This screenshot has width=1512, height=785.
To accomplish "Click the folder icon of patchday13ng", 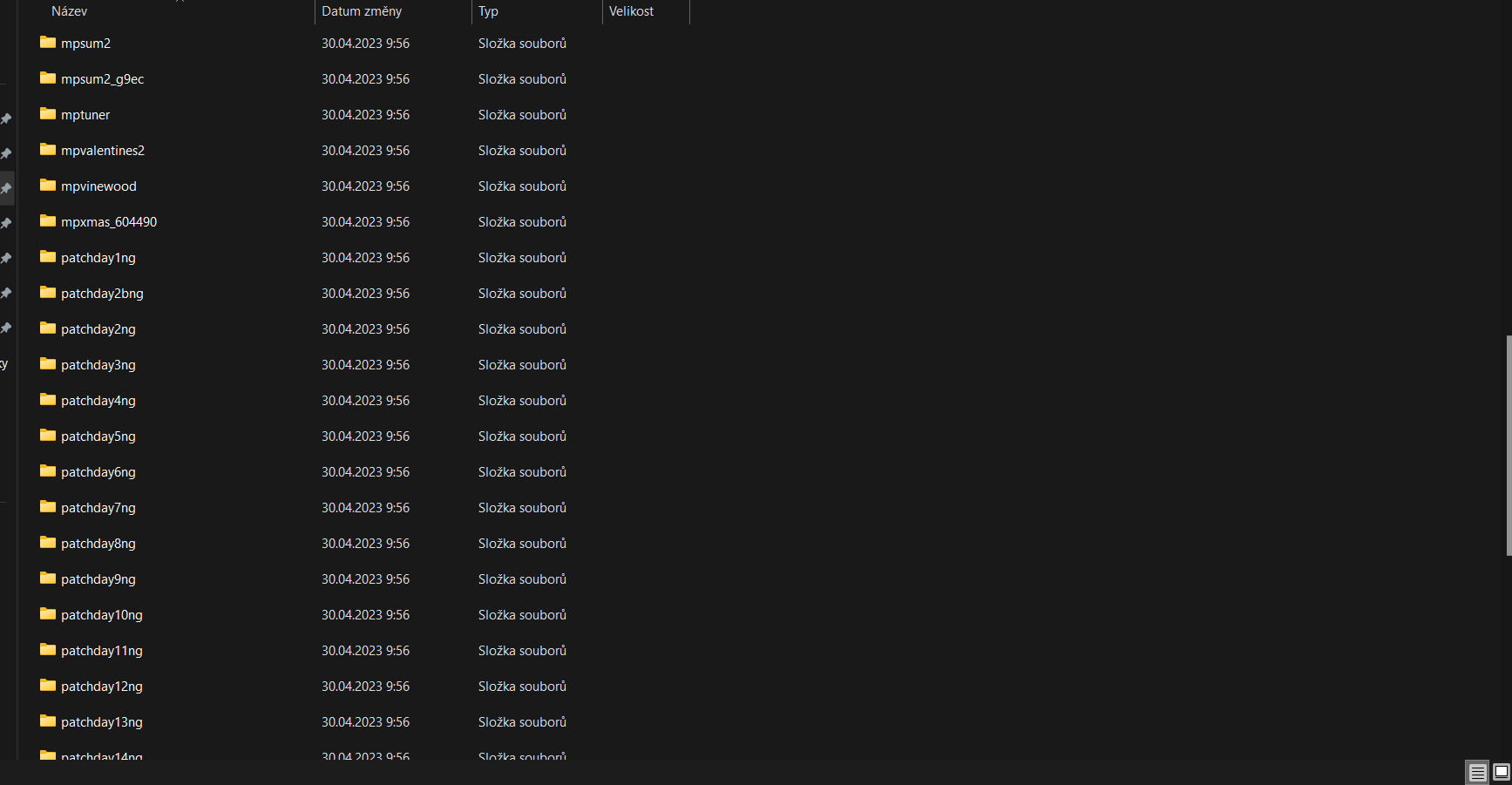I will coord(48,721).
